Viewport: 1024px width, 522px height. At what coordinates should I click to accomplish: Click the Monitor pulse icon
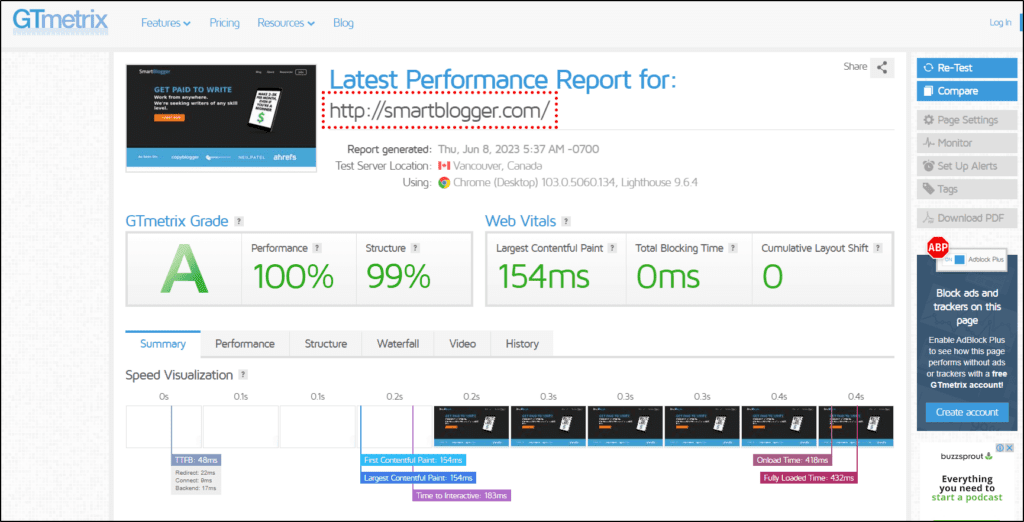point(928,143)
